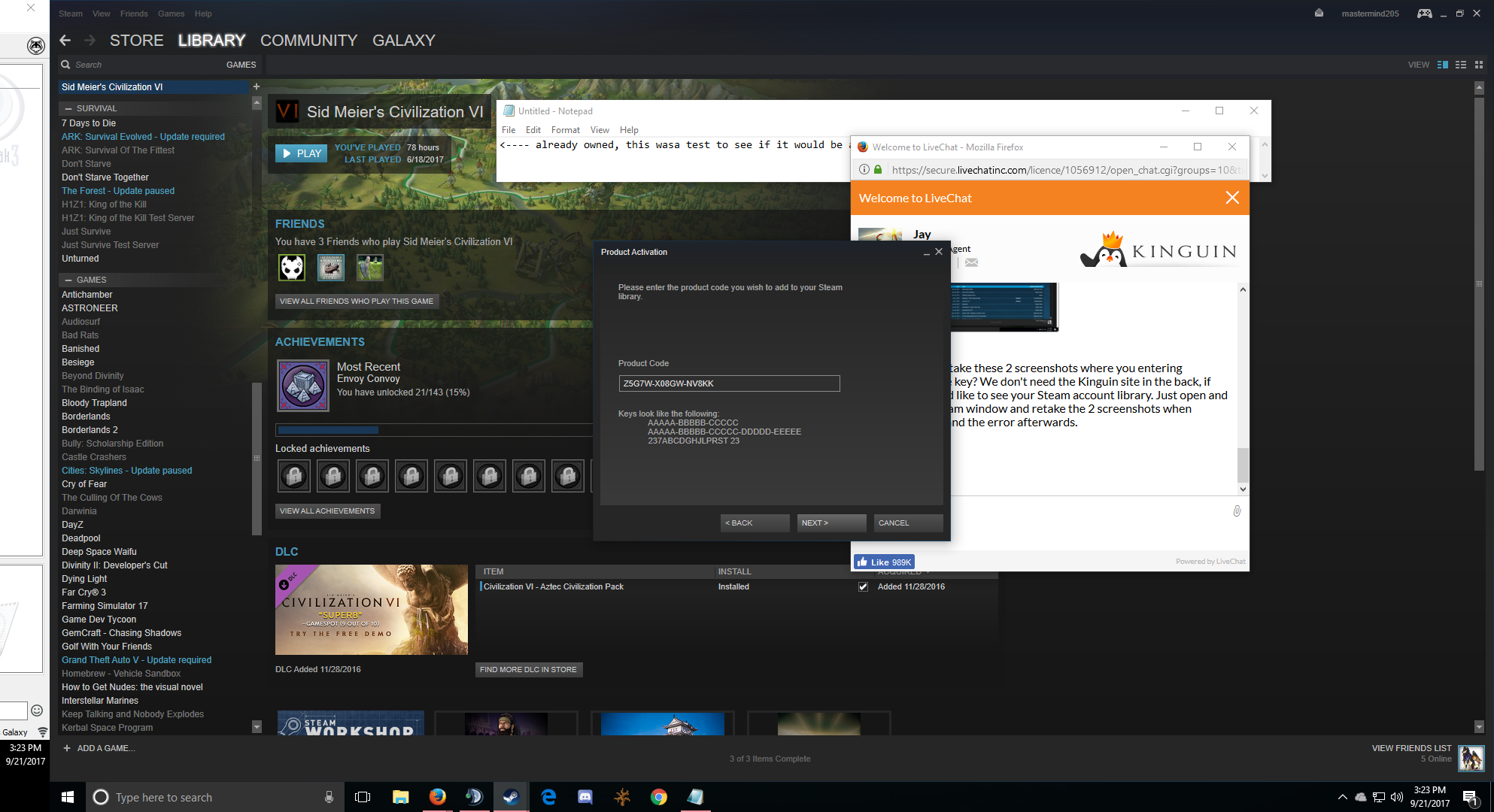Screen dimensions: 1494x812
Task: Click email transcript envelope icon in LiveChat
Action: (x=971, y=262)
